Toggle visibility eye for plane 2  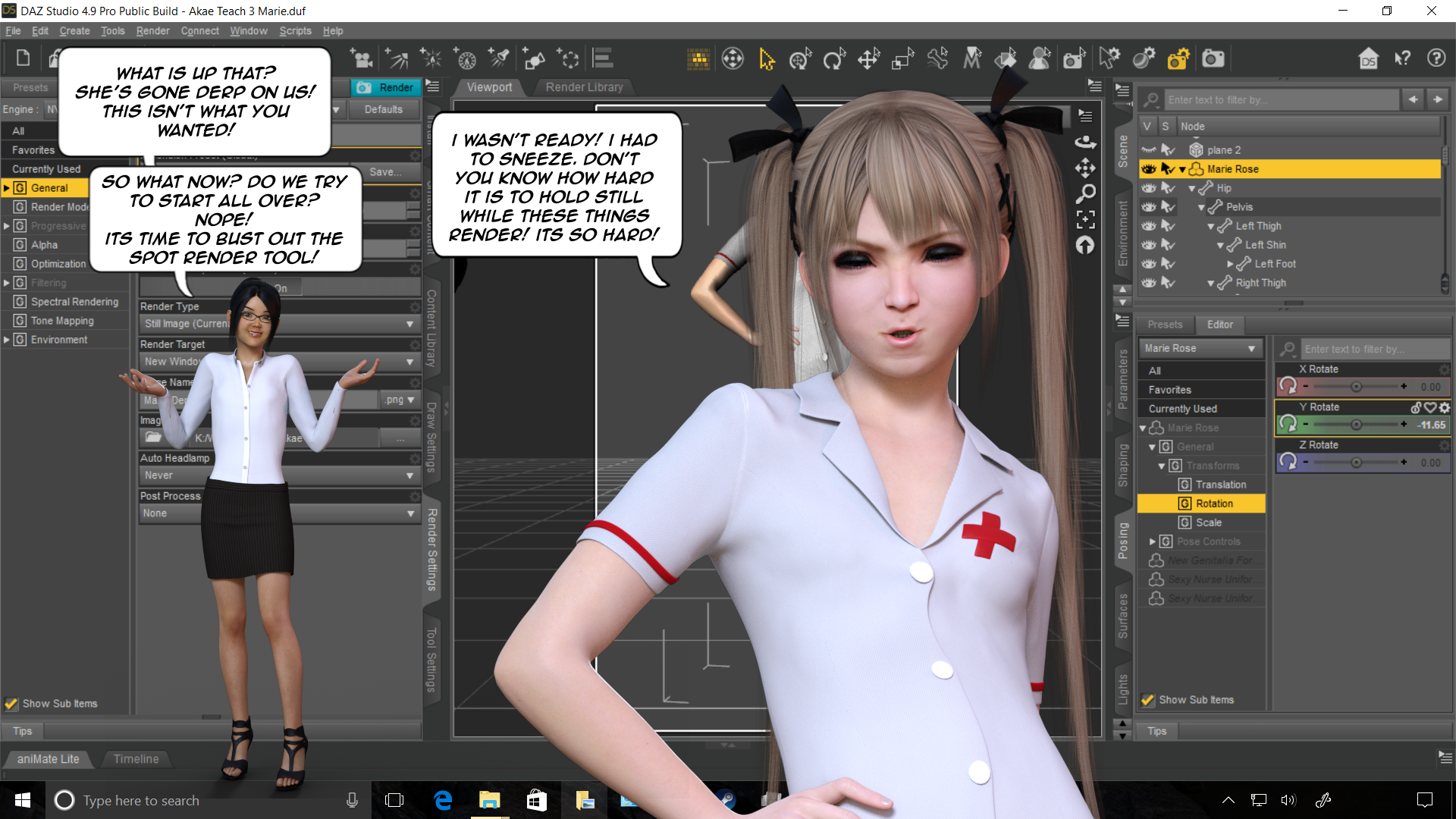click(x=1149, y=150)
